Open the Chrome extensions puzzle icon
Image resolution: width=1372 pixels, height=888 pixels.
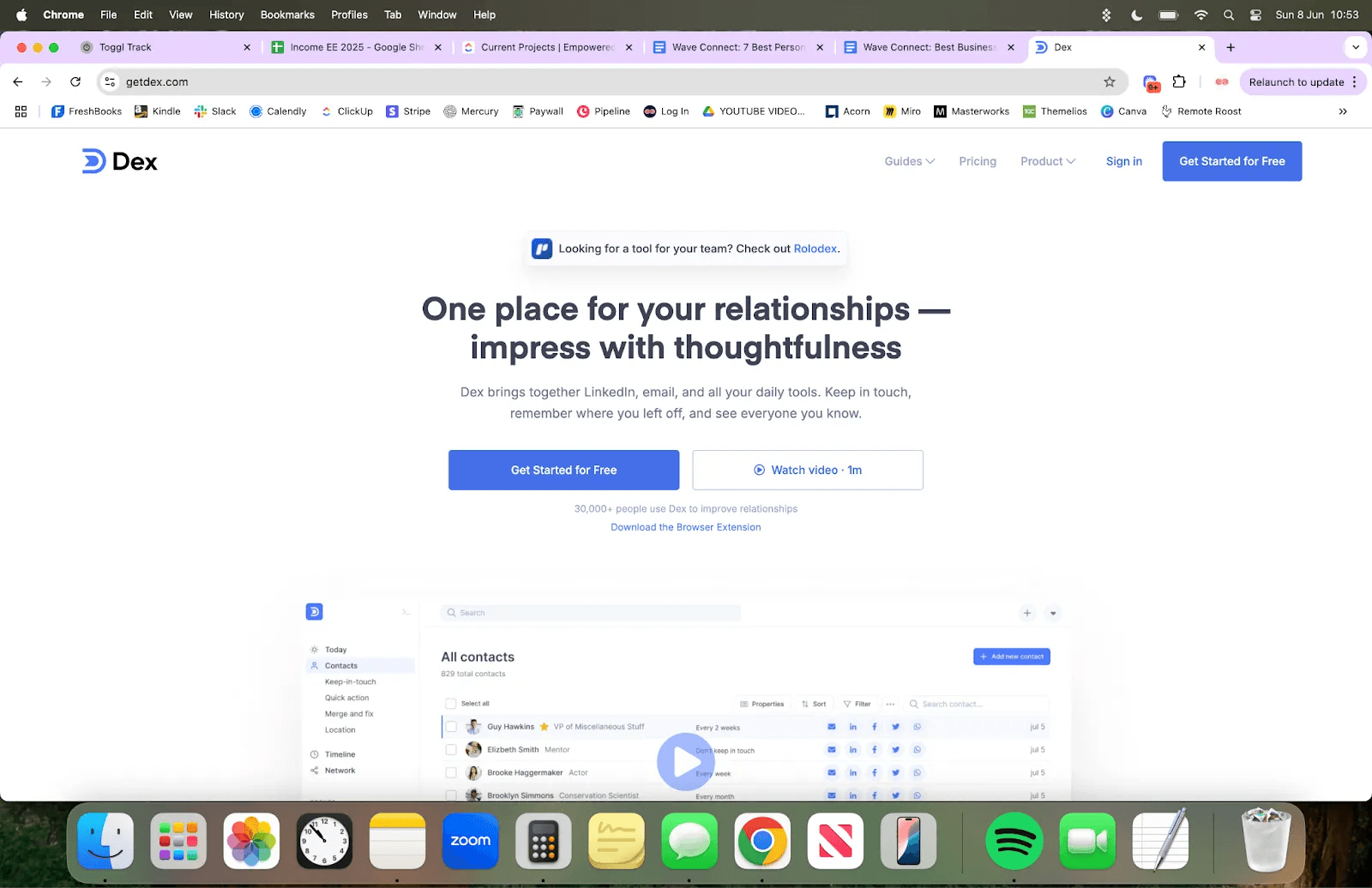(x=1179, y=82)
